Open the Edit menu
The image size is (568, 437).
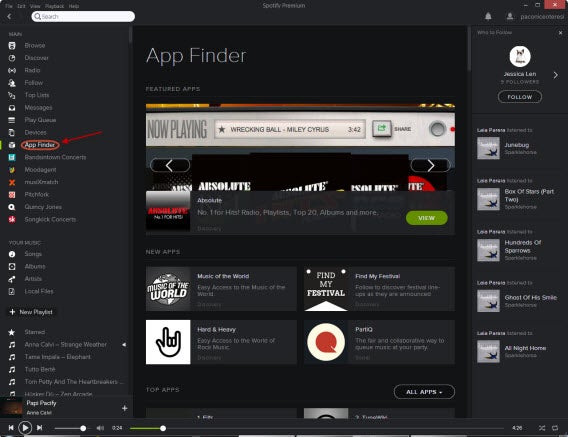click(21, 6)
